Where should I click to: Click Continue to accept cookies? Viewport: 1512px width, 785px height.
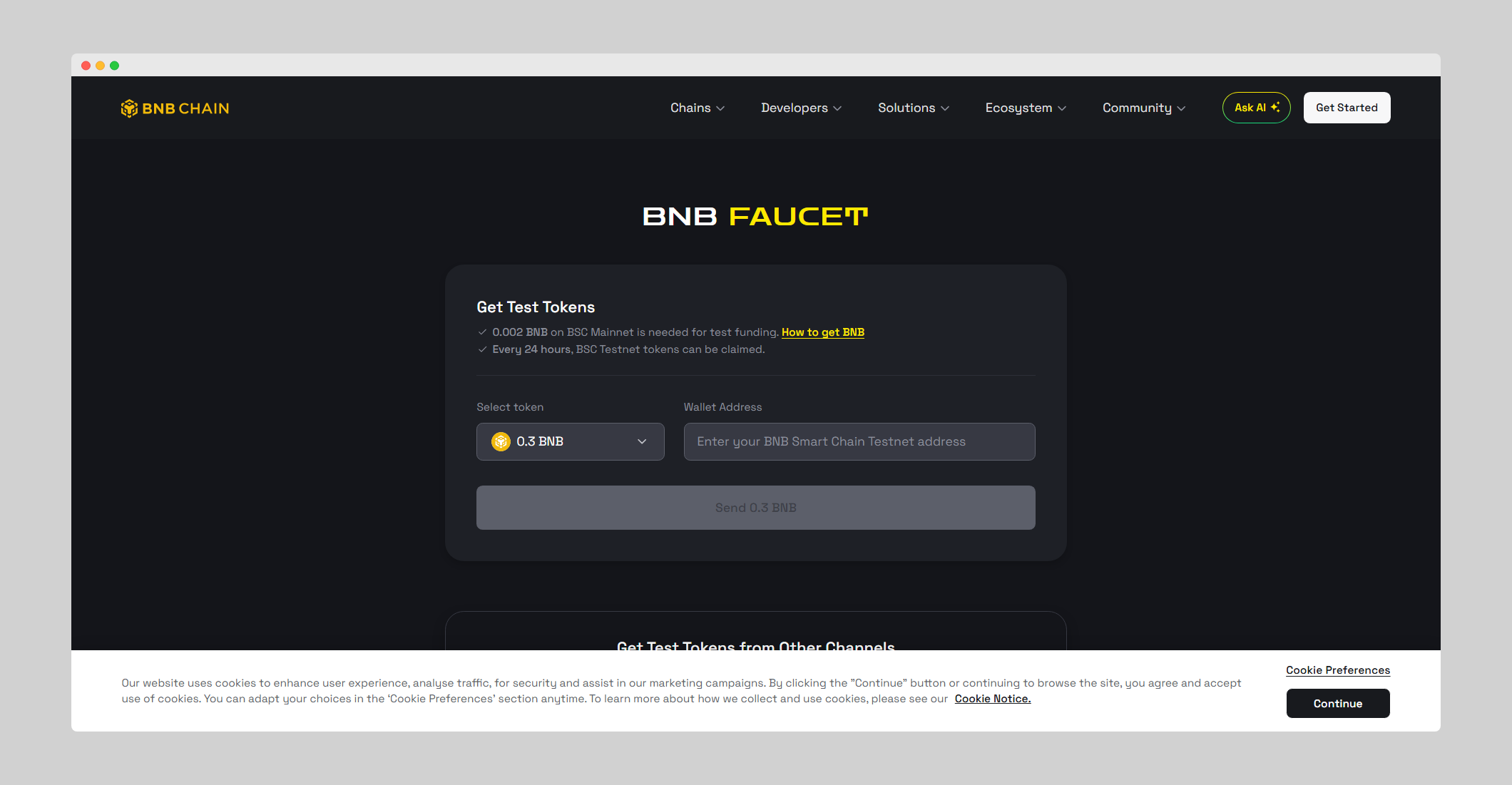click(x=1337, y=704)
